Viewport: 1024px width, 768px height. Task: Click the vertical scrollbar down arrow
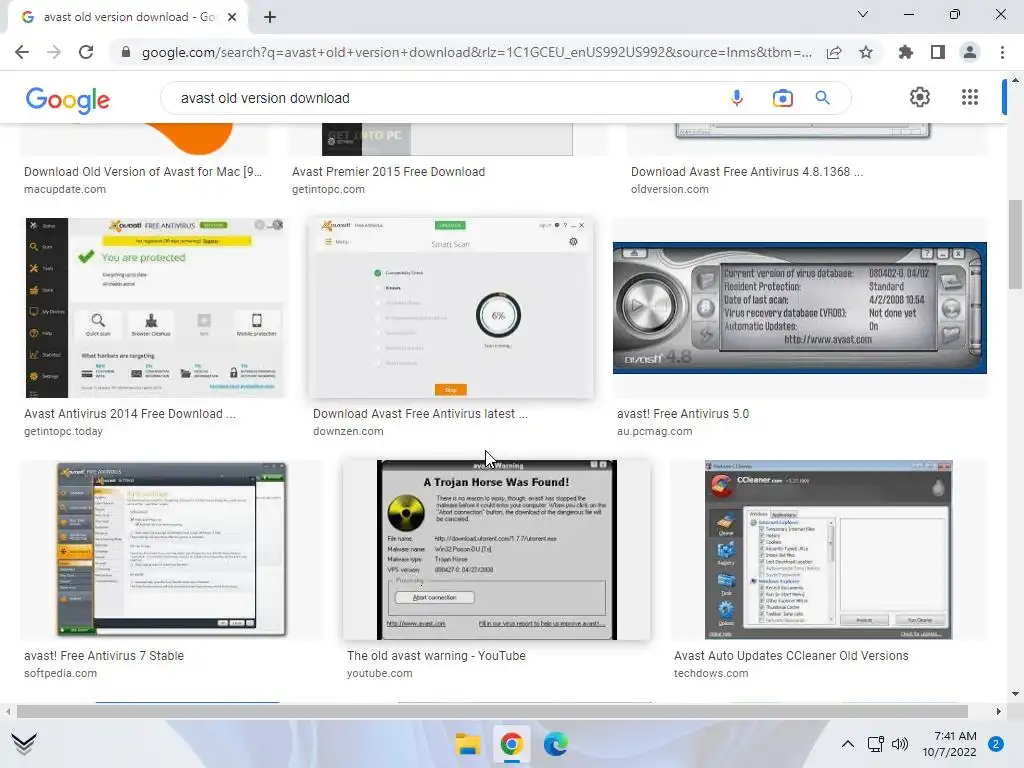coord(1015,694)
